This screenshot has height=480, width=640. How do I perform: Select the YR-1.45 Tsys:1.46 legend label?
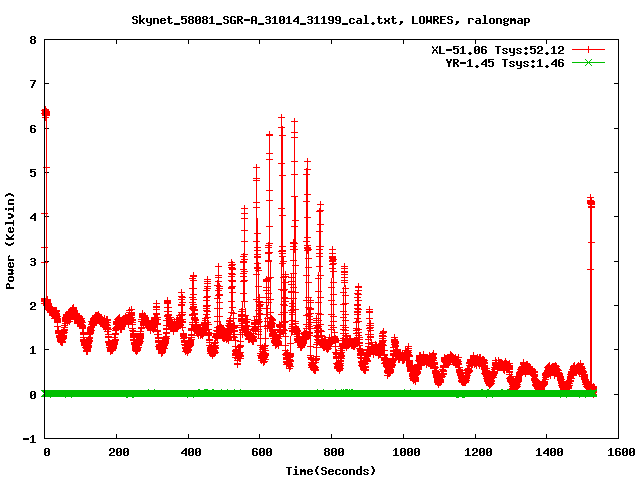[x=504, y=63]
